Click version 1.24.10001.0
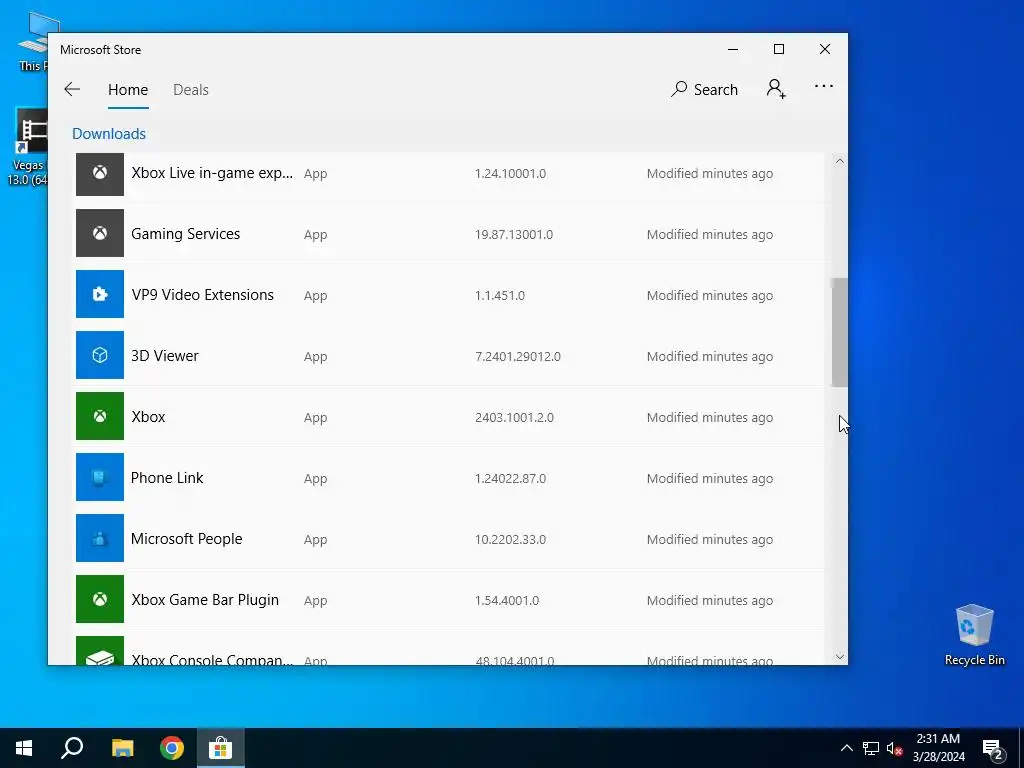Image resolution: width=1024 pixels, height=768 pixels. point(510,174)
